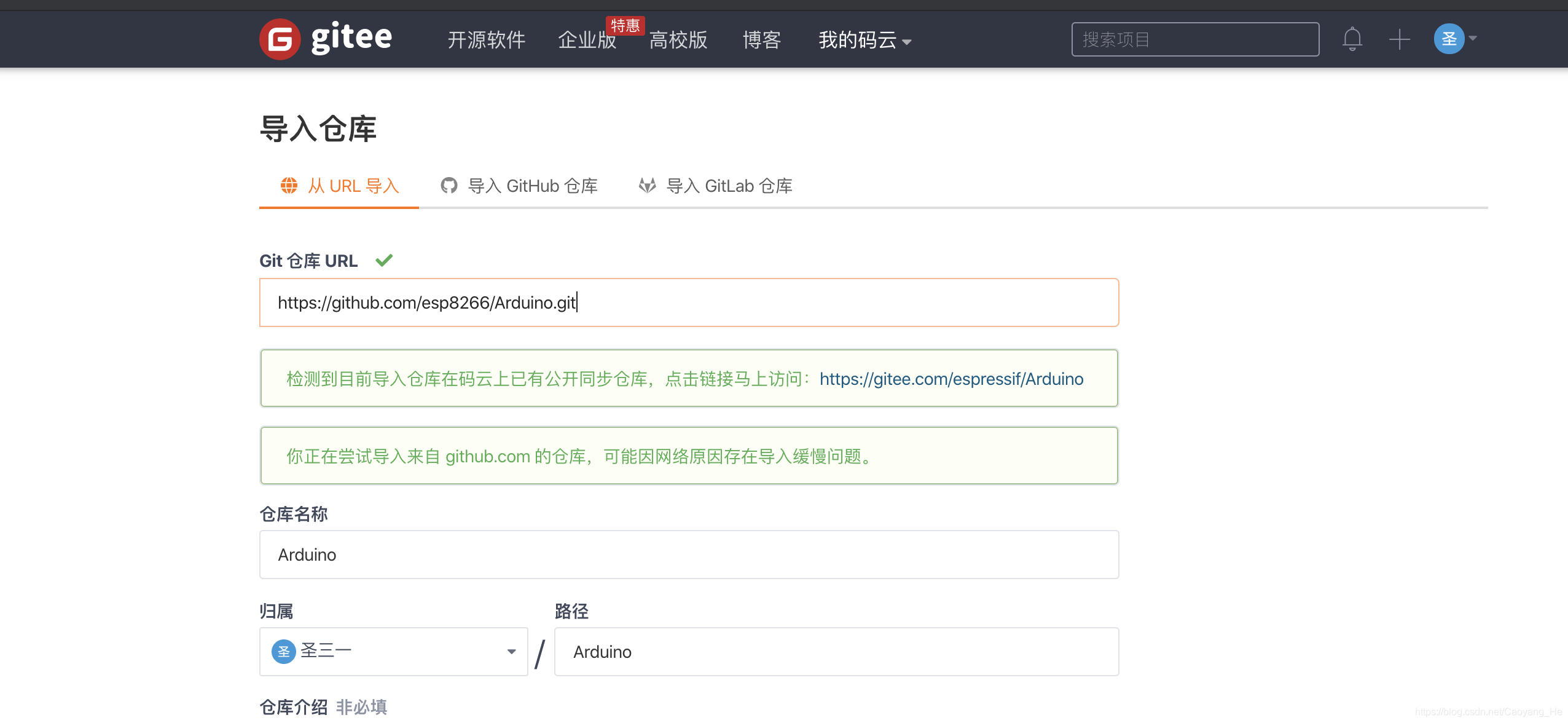Click the 搜索项目 search box
This screenshot has height=723, width=1568.
tap(1194, 39)
